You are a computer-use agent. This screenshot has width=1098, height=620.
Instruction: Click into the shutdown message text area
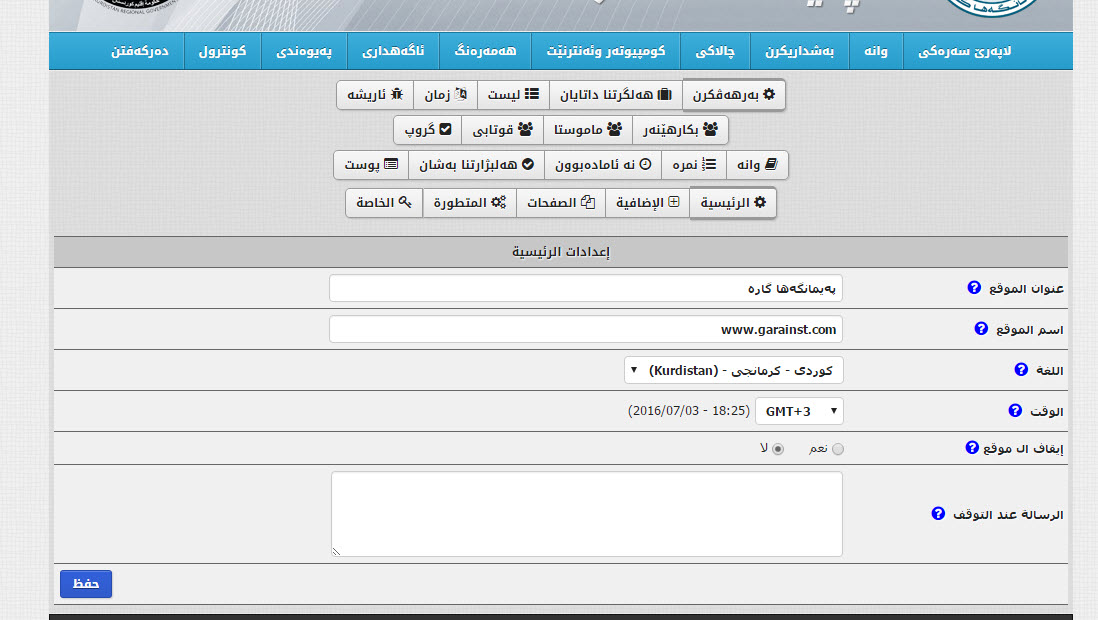pos(586,514)
